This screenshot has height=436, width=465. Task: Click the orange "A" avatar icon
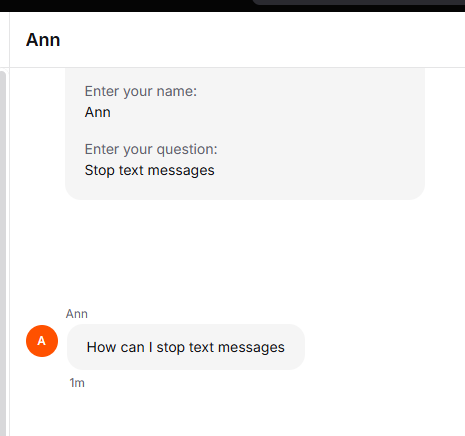tap(42, 341)
